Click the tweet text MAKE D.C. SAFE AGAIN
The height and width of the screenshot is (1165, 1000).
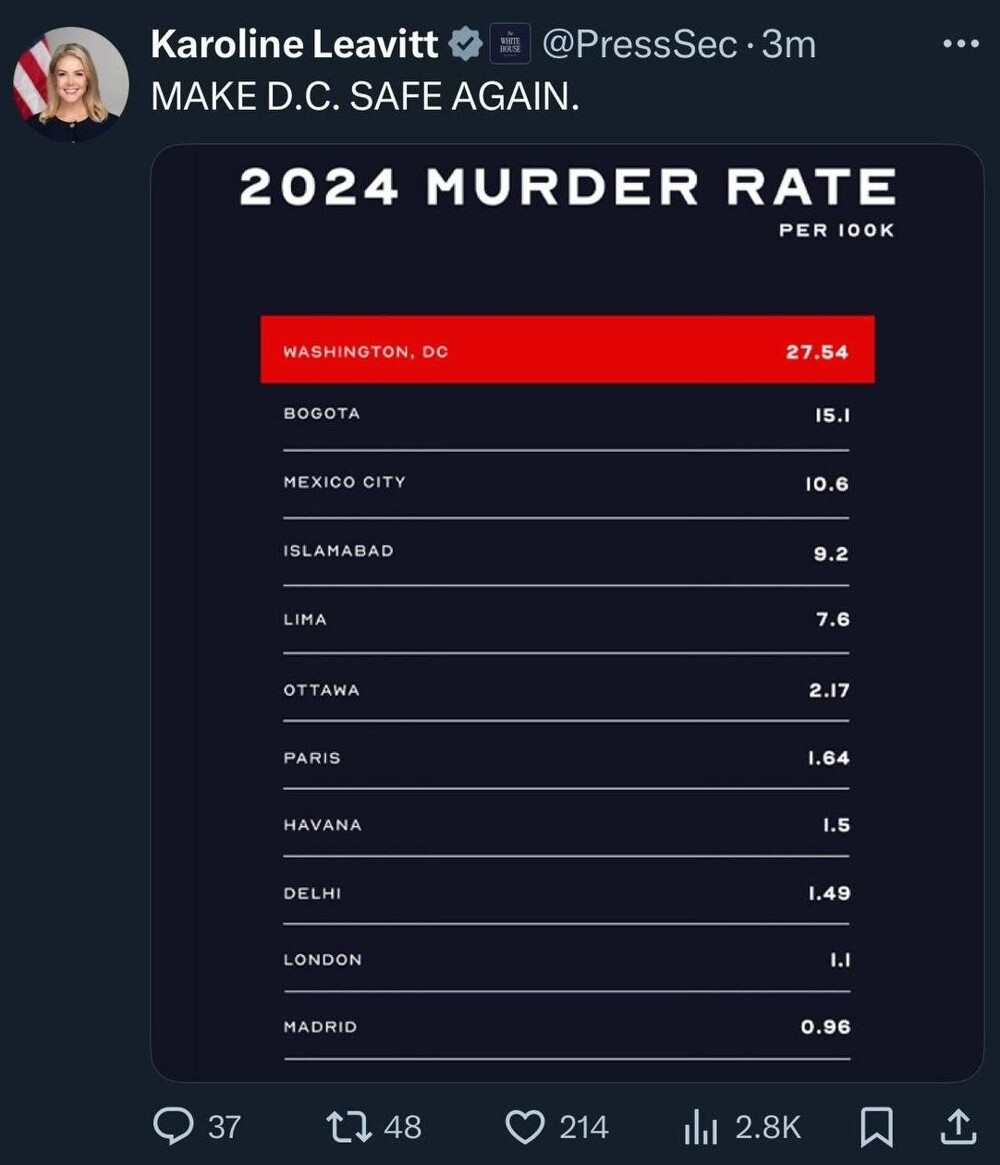(x=365, y=97)
